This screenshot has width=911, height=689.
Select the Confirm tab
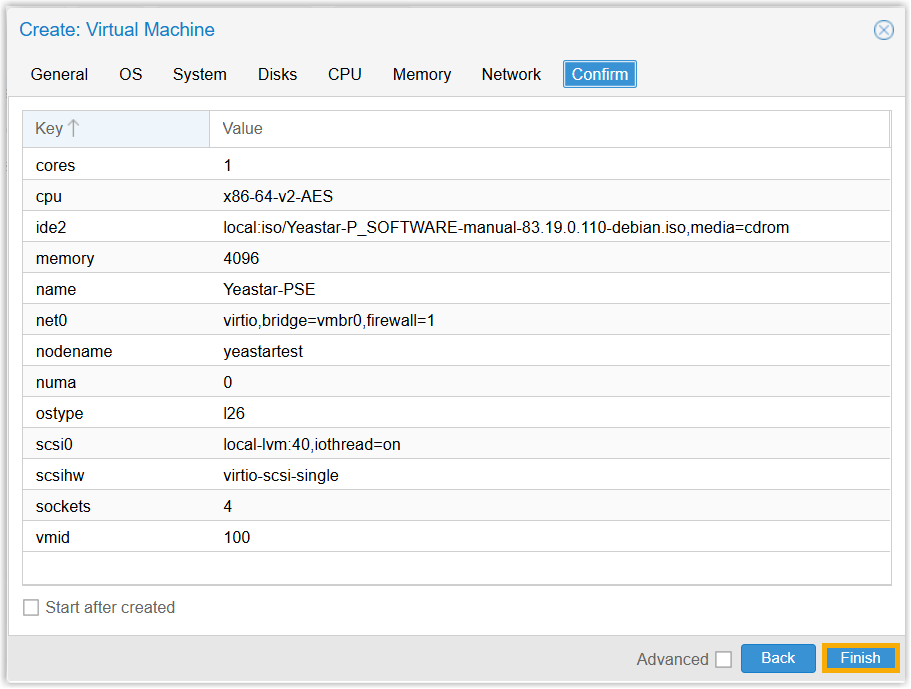coord(600,75)
